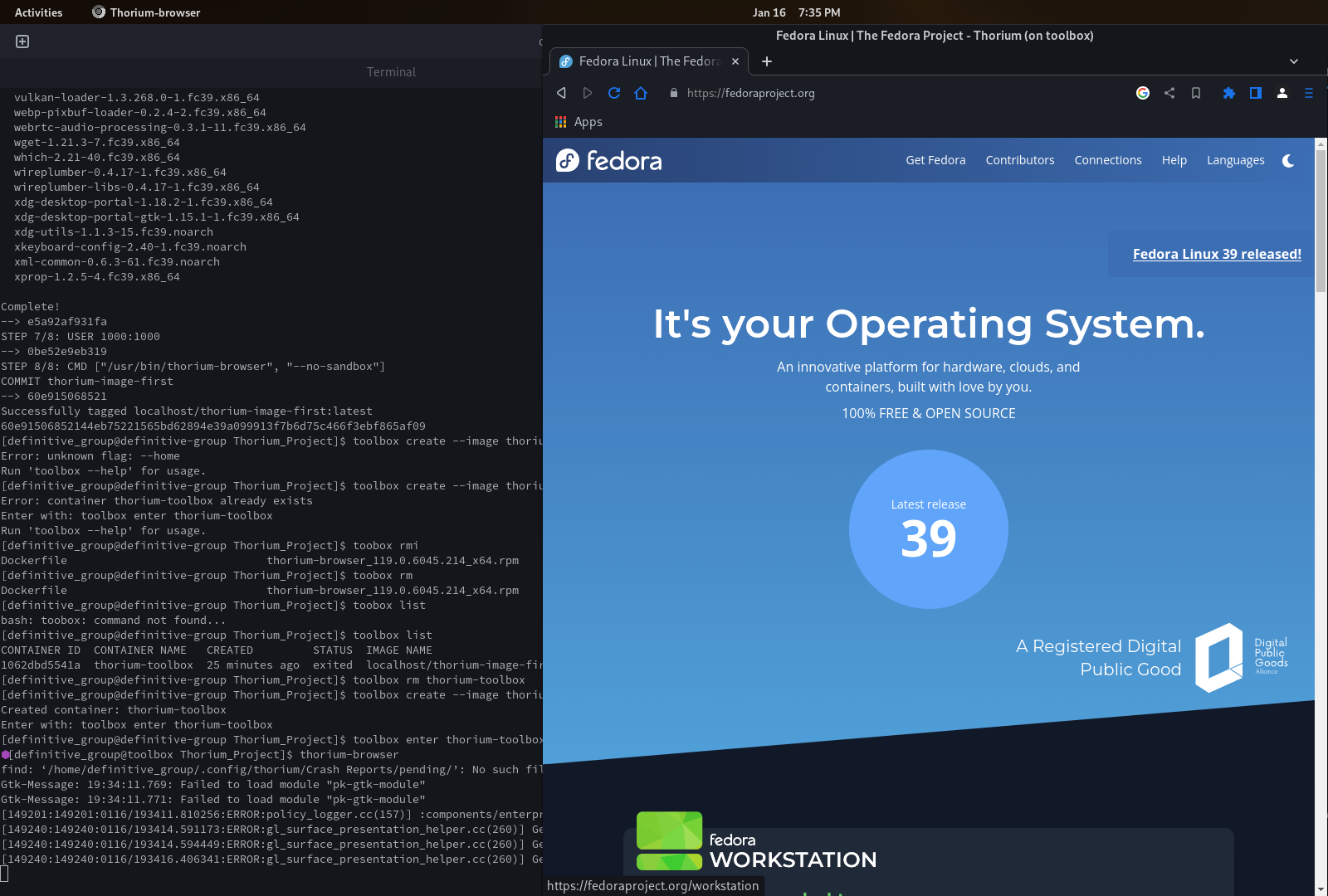Open Activities overview
The height and width of the screenshot is (896, 1328).
pyautogui.click(x=39, y=12)
